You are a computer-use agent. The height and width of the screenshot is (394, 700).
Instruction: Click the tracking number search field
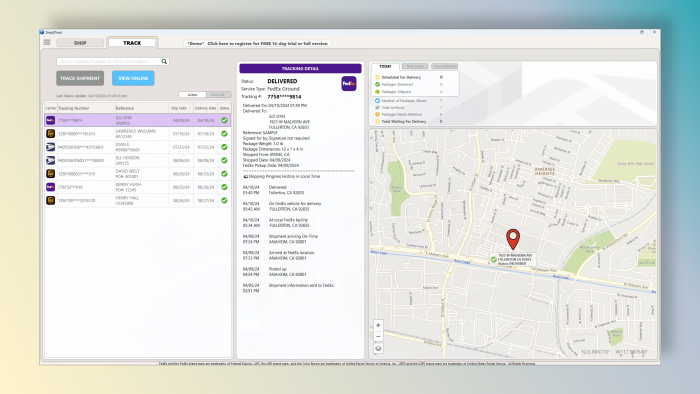[109, 62]
